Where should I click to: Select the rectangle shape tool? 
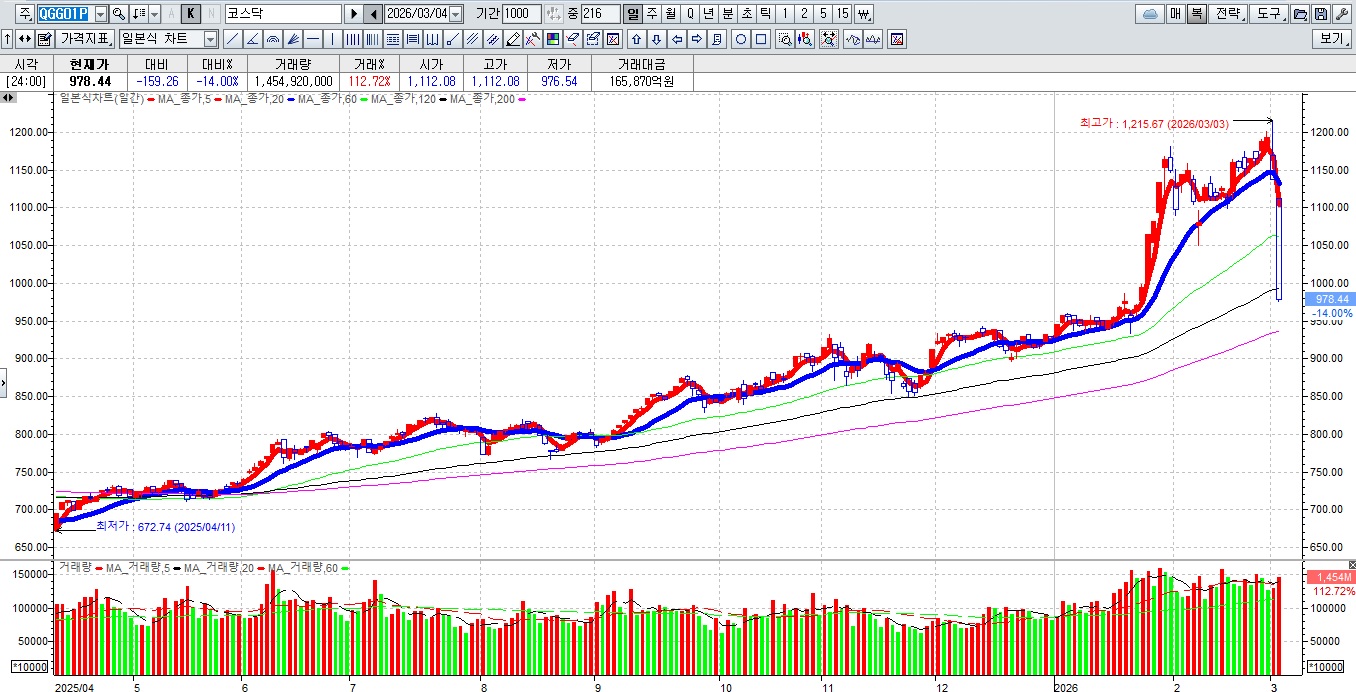point(761,39)
